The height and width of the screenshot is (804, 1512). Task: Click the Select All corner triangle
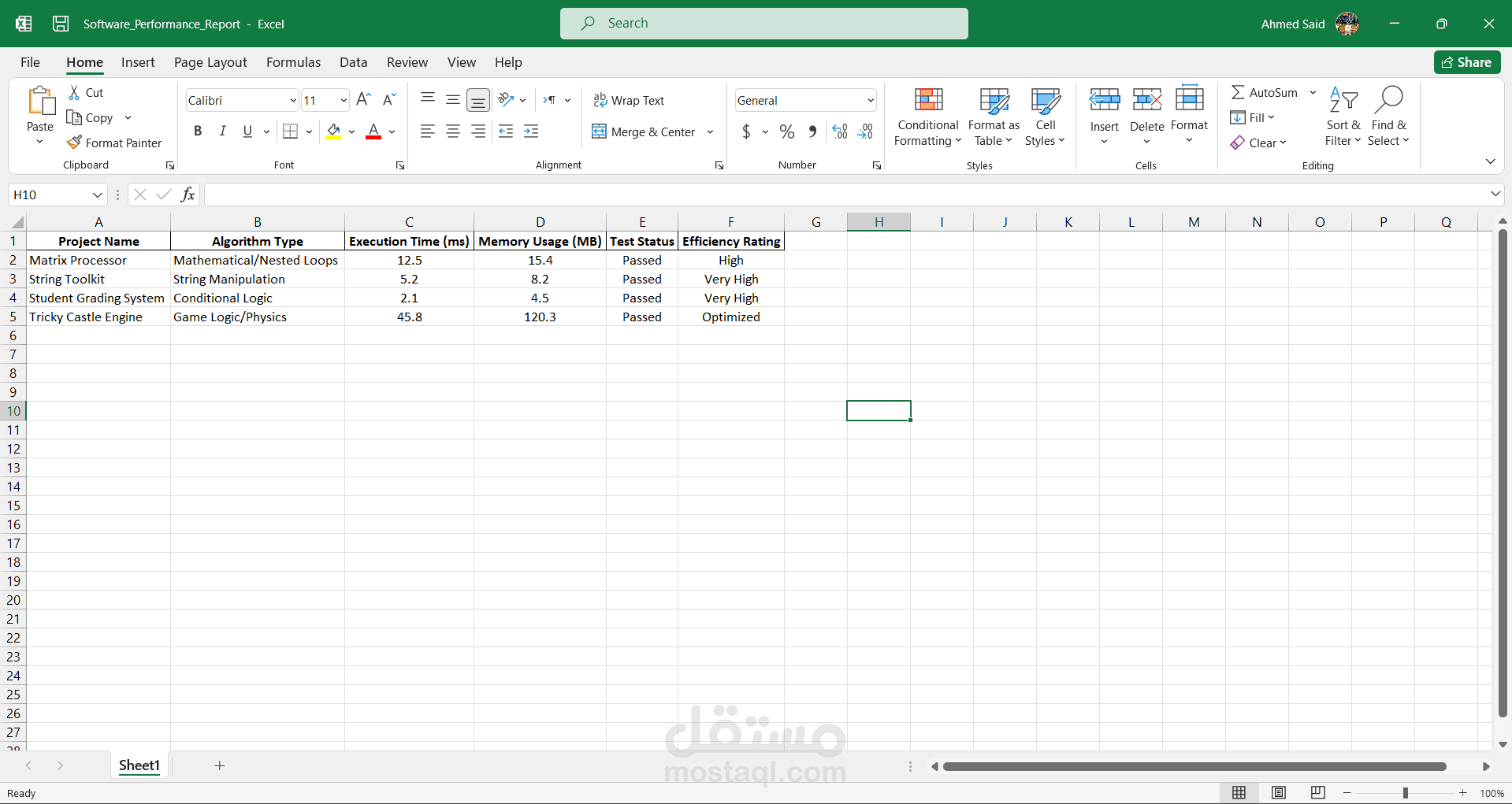17,222
